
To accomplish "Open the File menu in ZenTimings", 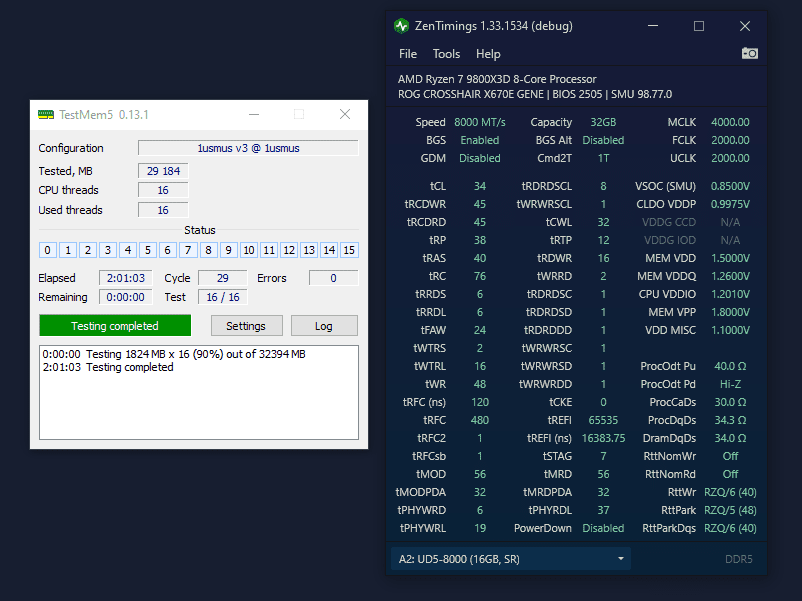I will click(408, 54).
